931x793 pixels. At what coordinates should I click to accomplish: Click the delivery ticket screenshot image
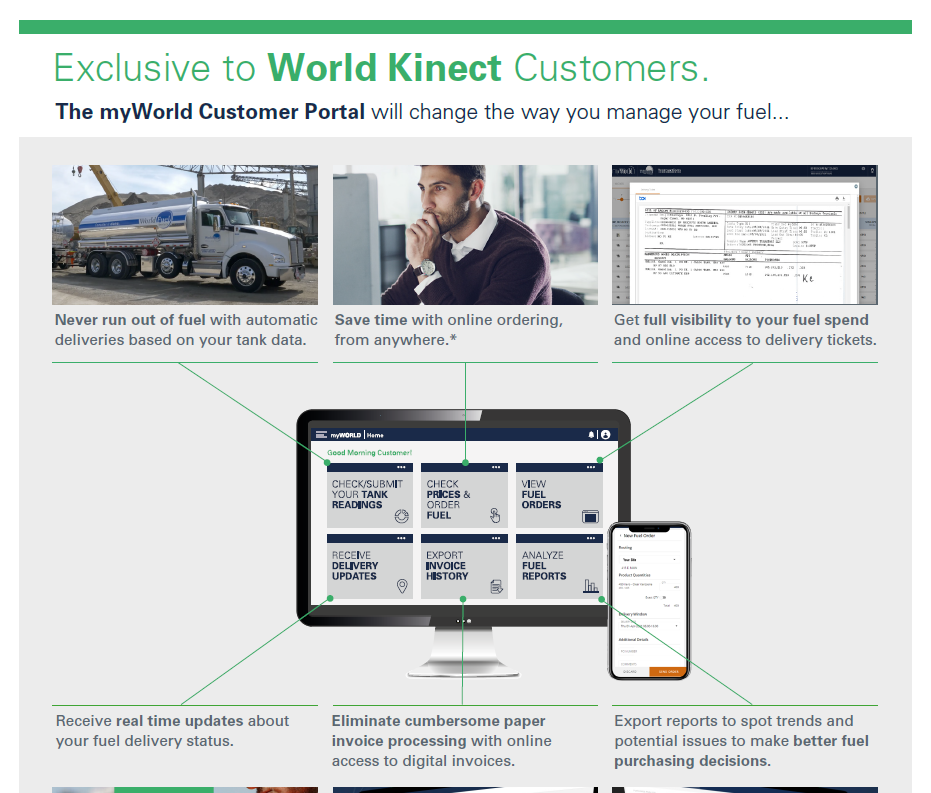pos(745,234)
